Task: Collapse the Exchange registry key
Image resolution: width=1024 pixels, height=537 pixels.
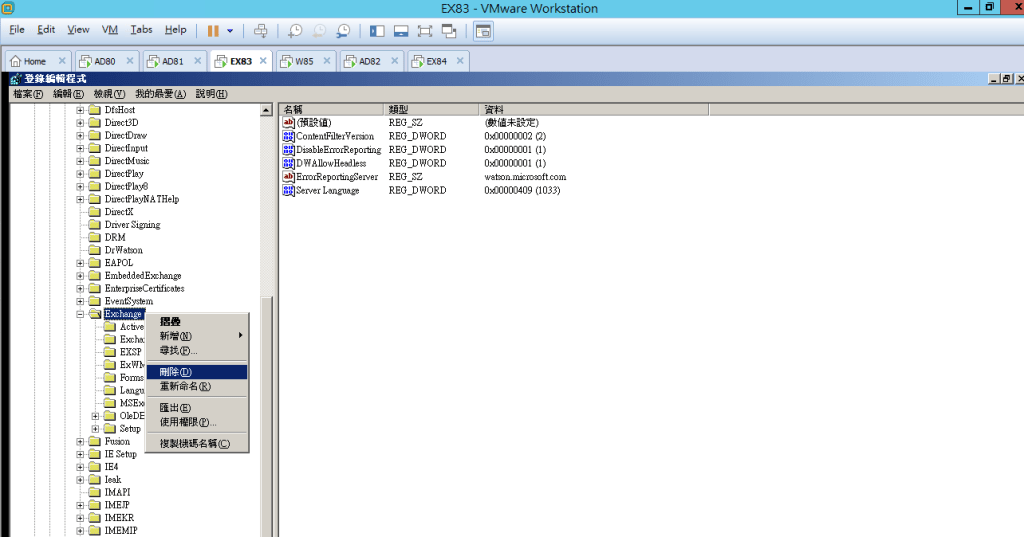Action: click(x=81, y=314)
